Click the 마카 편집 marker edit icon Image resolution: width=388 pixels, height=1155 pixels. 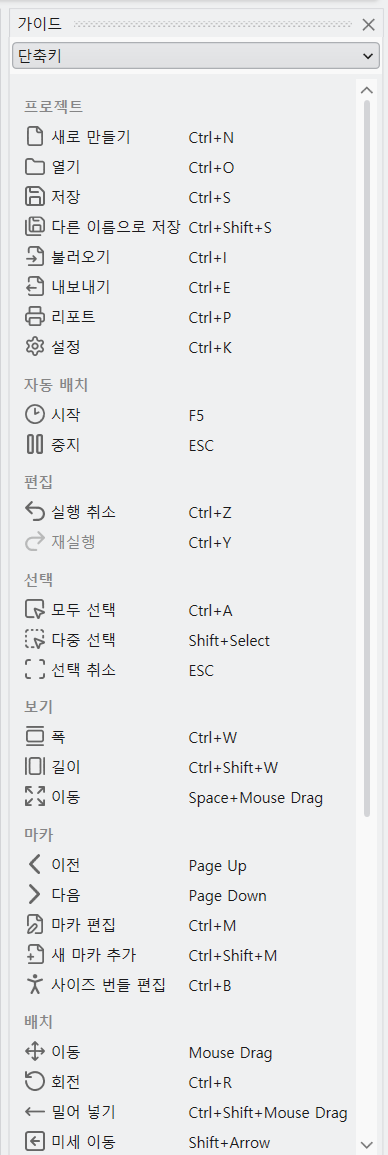coord(35,925)
